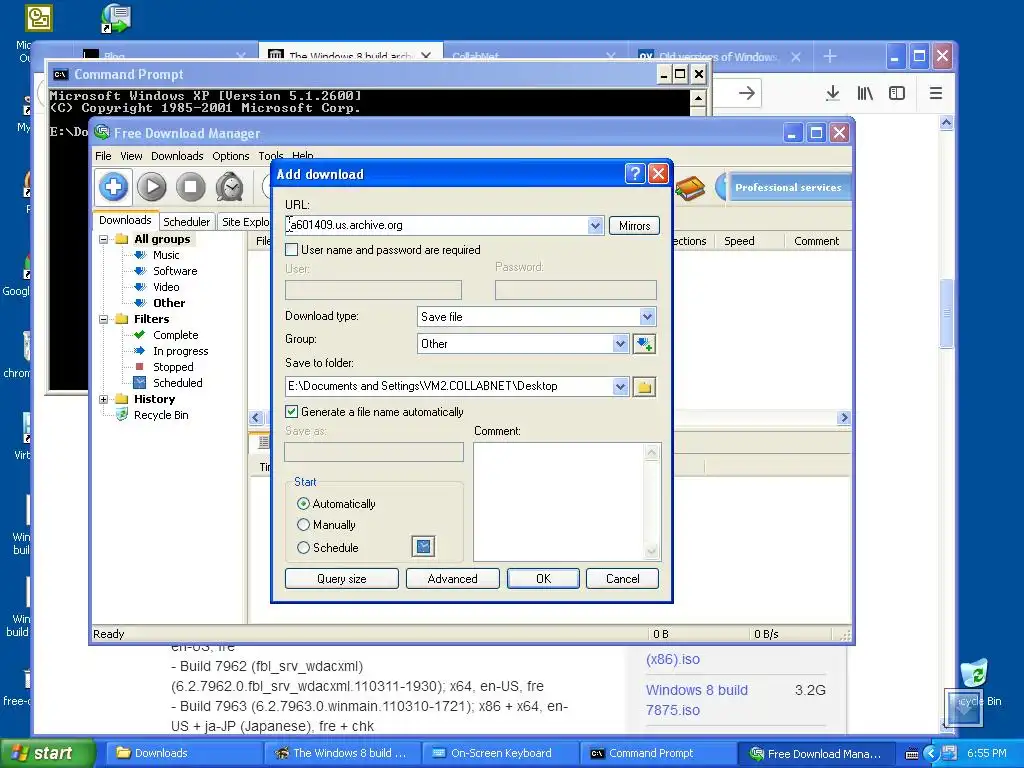
Task: Click the Firefox downloads arrow icon
Action: [833, 93]
